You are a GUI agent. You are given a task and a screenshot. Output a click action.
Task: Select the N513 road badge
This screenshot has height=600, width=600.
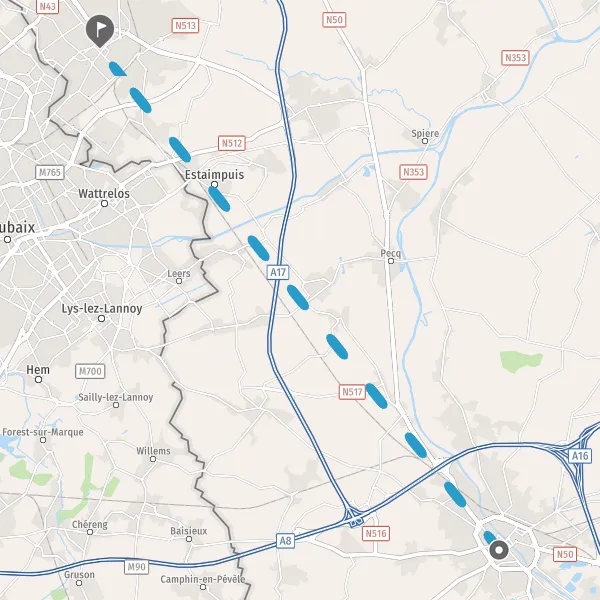coord(186,26)
